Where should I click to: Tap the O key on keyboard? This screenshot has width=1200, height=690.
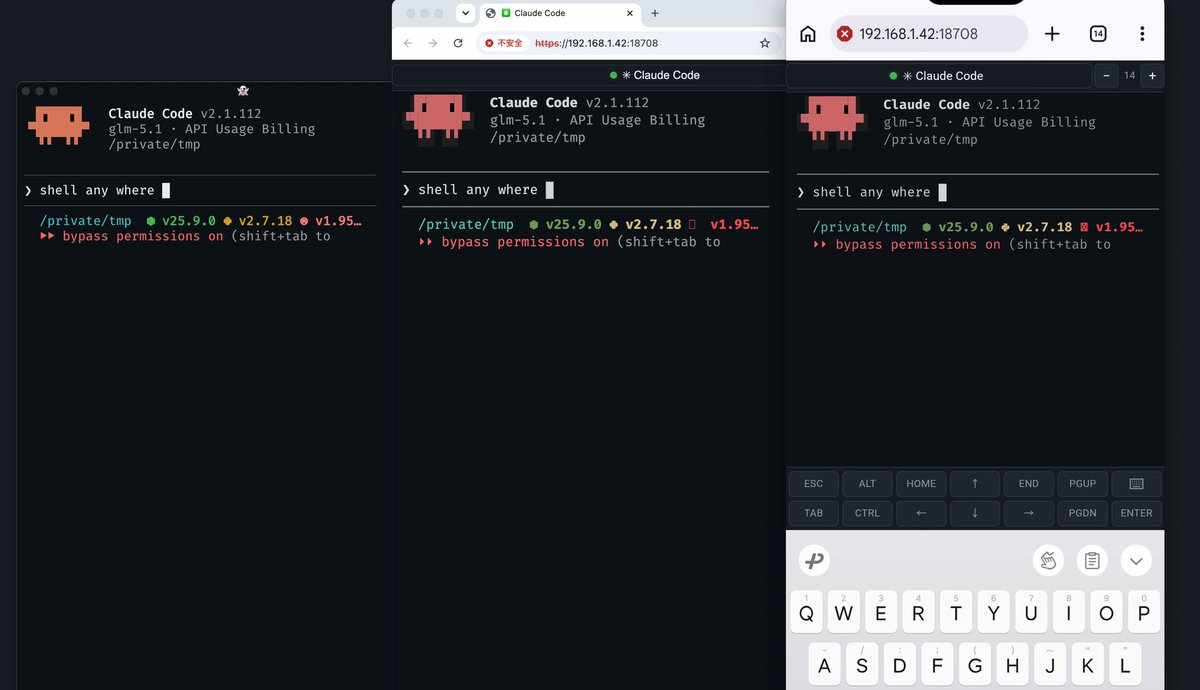[1106, 611]
